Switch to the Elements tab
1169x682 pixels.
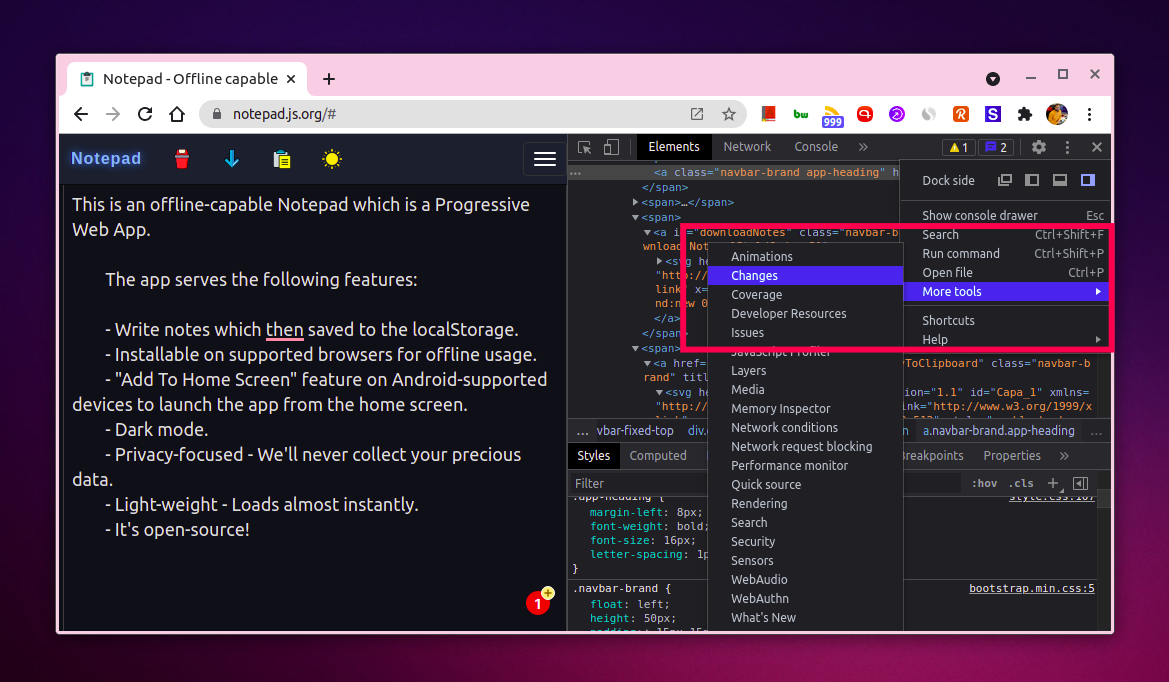click(674, 147)
